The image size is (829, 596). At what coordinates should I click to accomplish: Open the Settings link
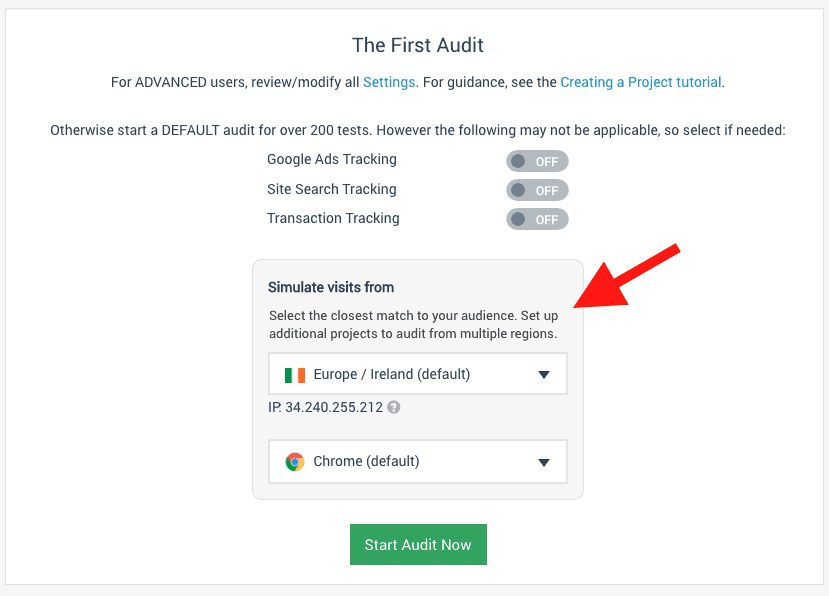389,82
